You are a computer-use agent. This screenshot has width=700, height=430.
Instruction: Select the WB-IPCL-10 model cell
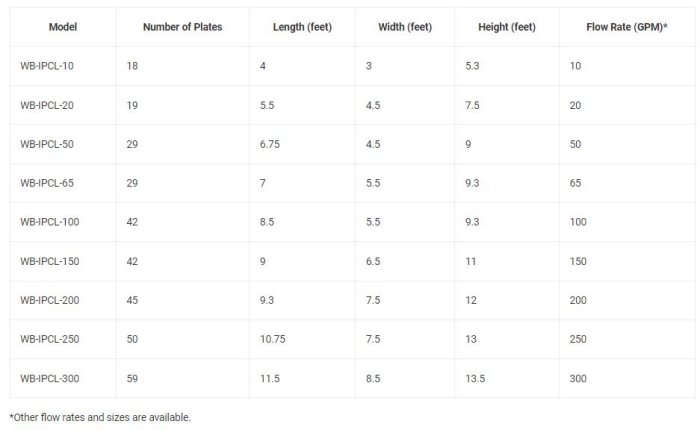point(47,66)
